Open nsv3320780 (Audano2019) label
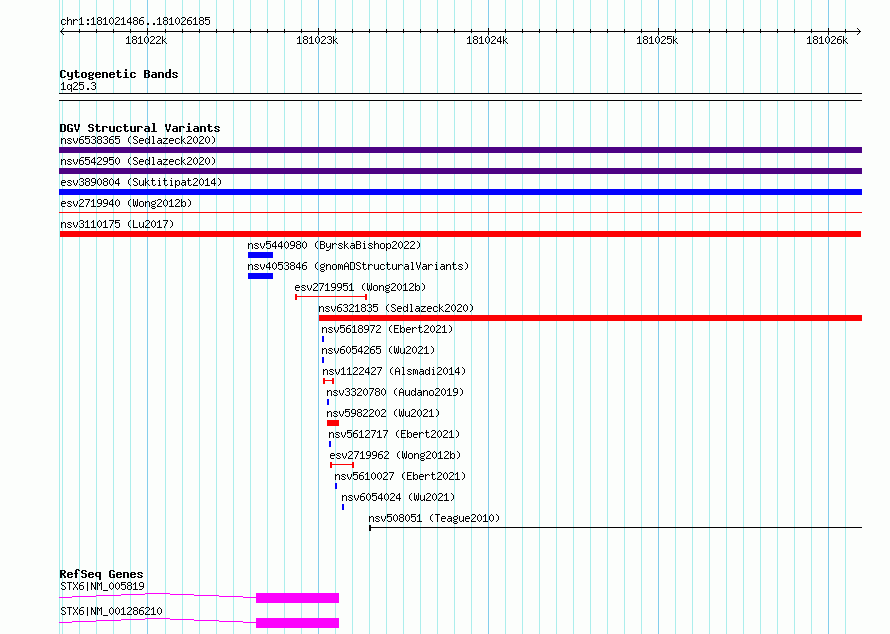890x634 pixels. 395,392
